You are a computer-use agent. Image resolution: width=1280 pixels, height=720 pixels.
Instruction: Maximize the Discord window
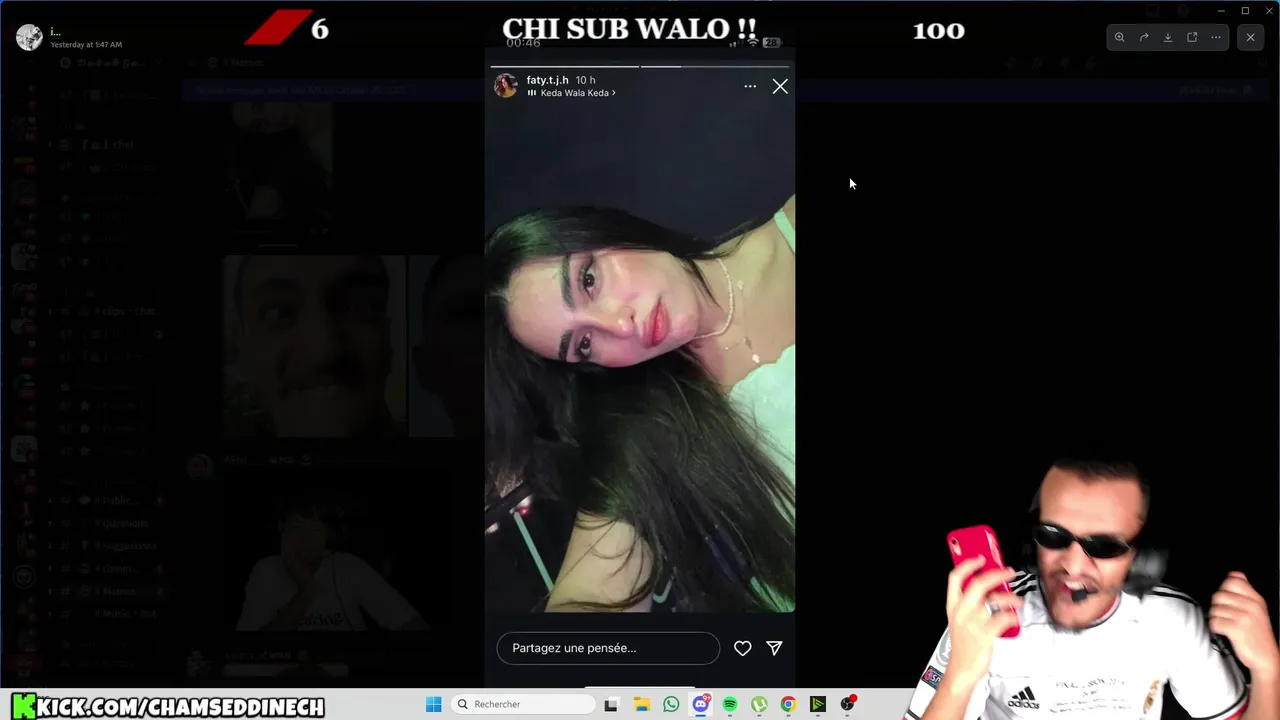pyautogui.click(x=1245, y=10)
